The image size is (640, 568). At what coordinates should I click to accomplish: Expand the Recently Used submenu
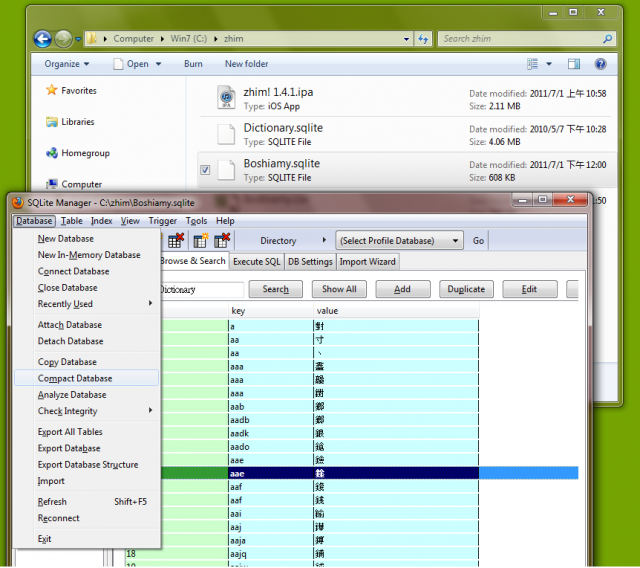click(87, 304)
